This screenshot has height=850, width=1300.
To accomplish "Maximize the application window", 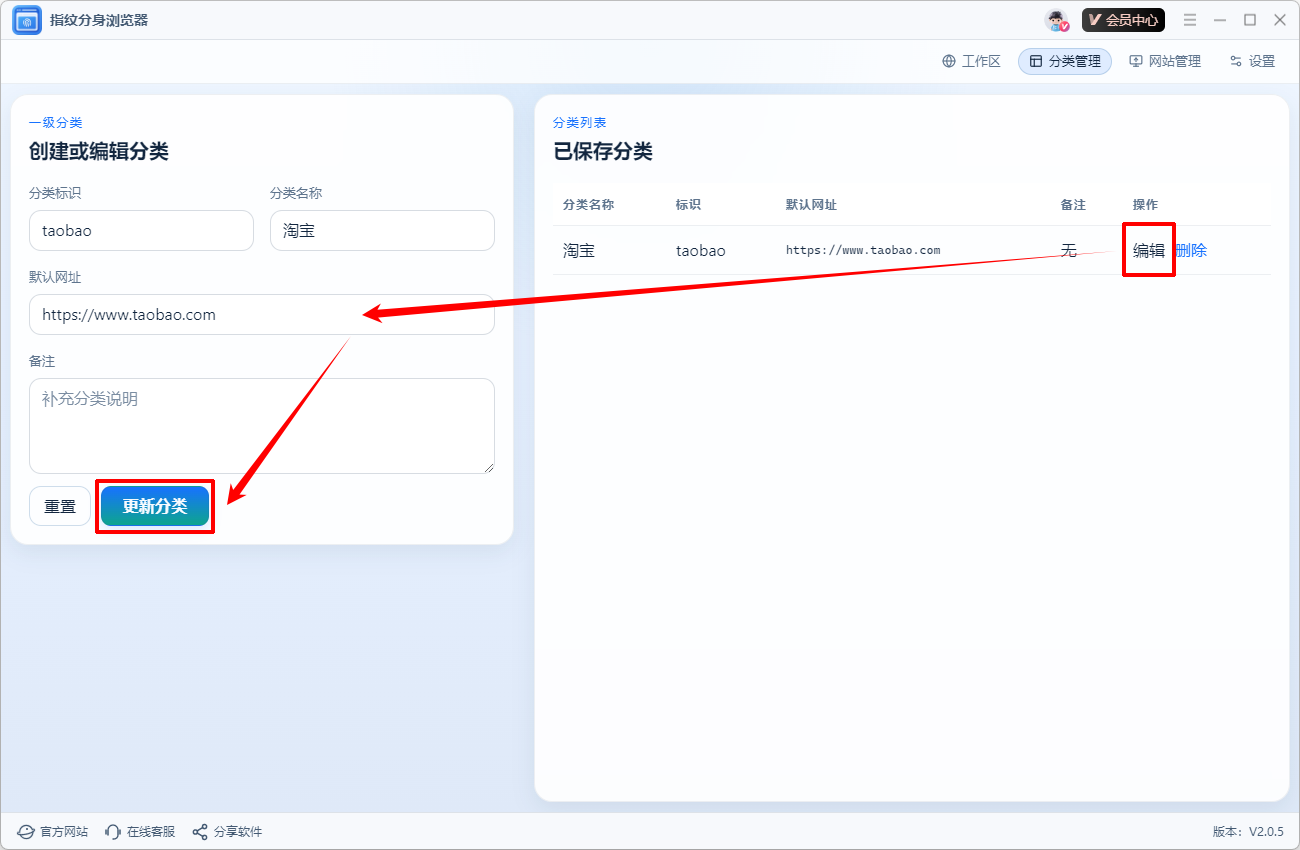I will pyautogui.click(x=1250, y=20).
